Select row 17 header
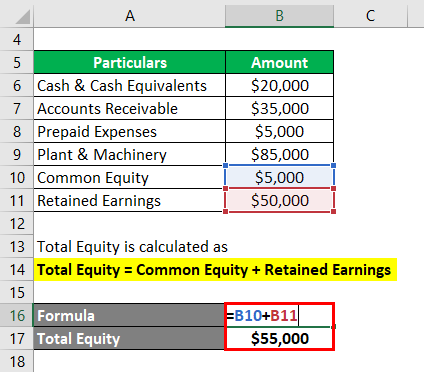 point(17,338)
